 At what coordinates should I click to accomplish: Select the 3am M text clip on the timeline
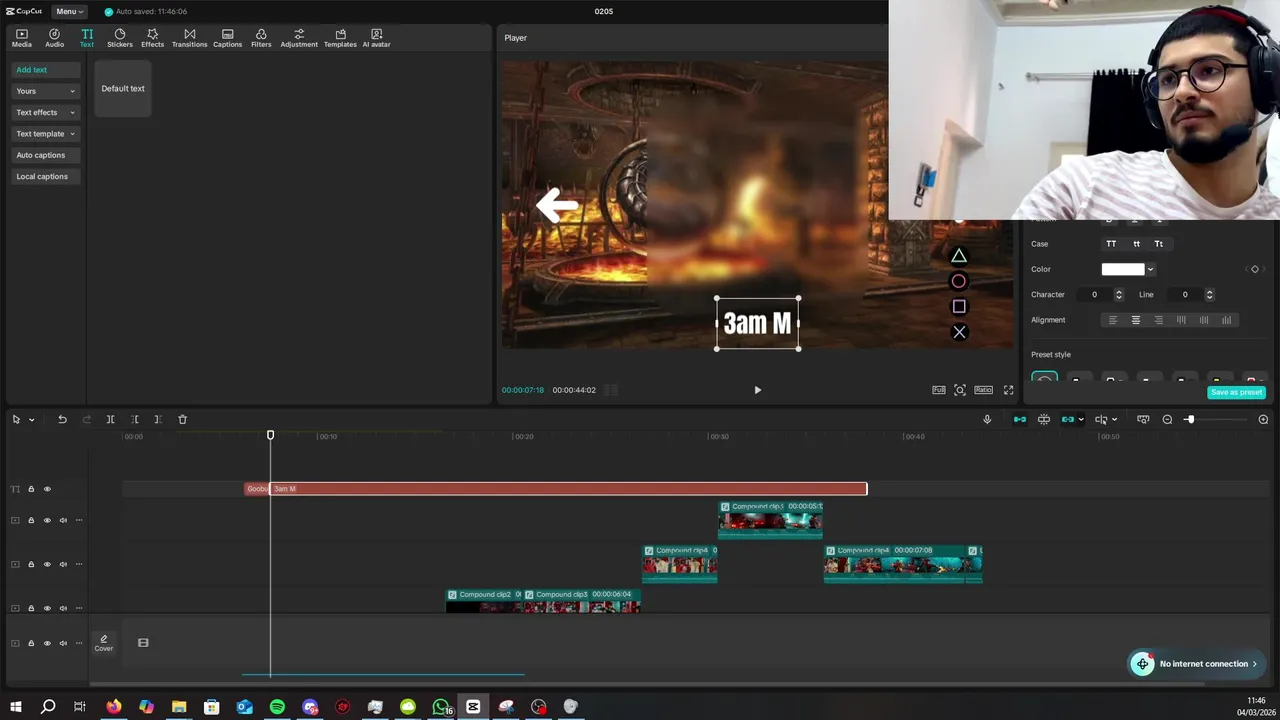(568, 489)
